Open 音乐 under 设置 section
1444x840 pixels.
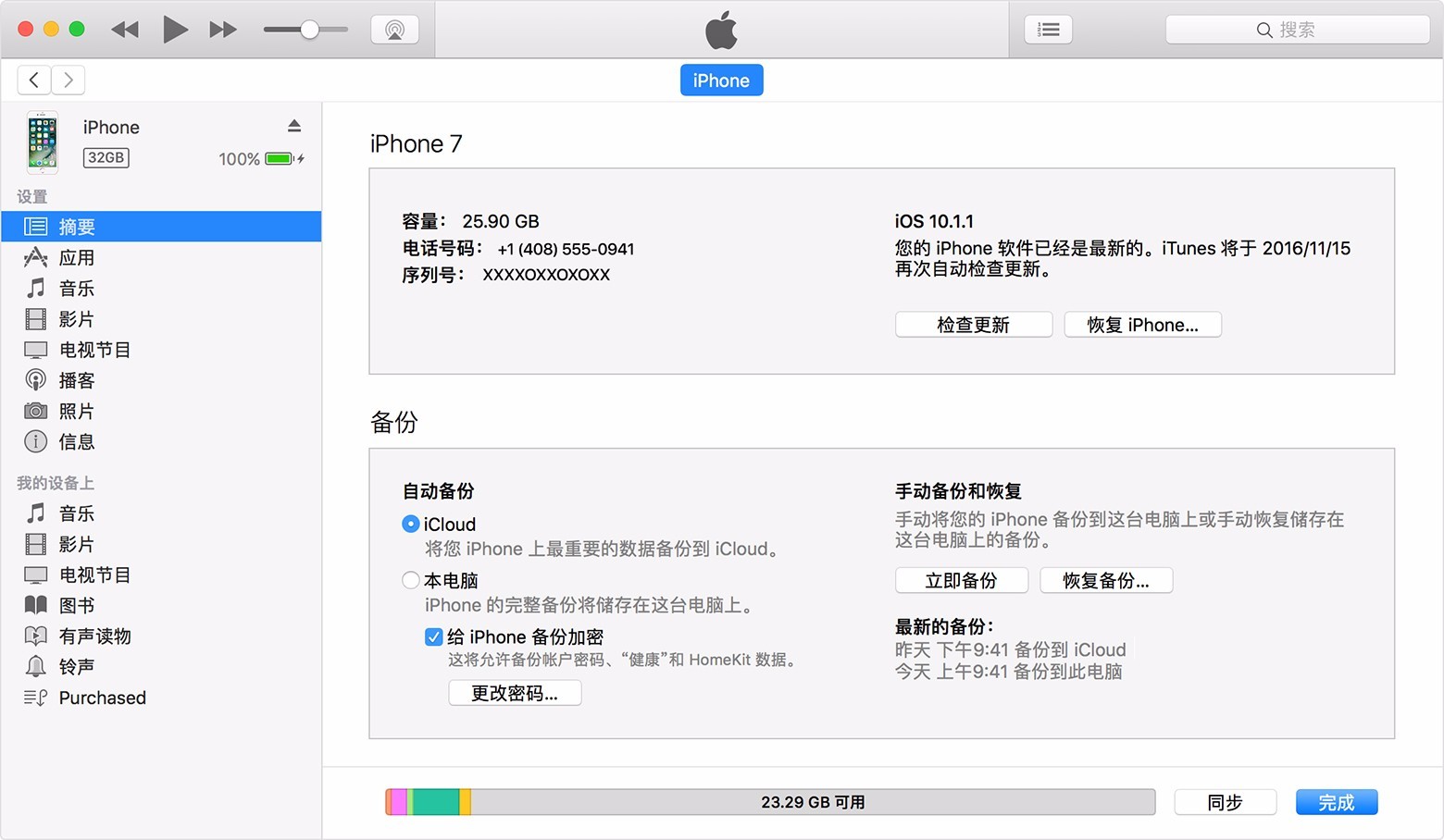coord(161,288)
